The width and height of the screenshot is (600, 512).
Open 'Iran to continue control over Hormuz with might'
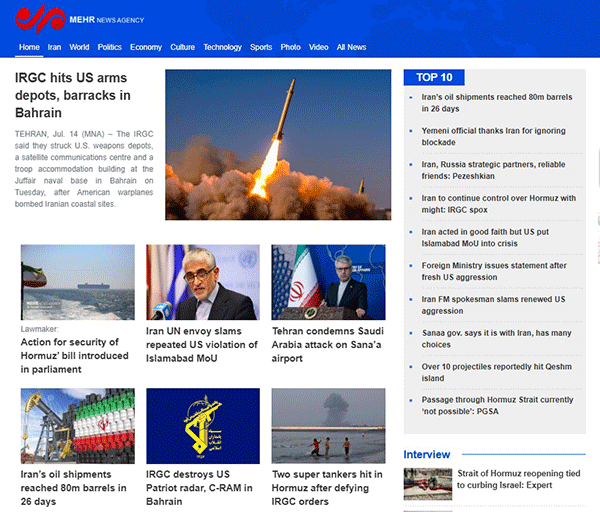pos(498,204)
